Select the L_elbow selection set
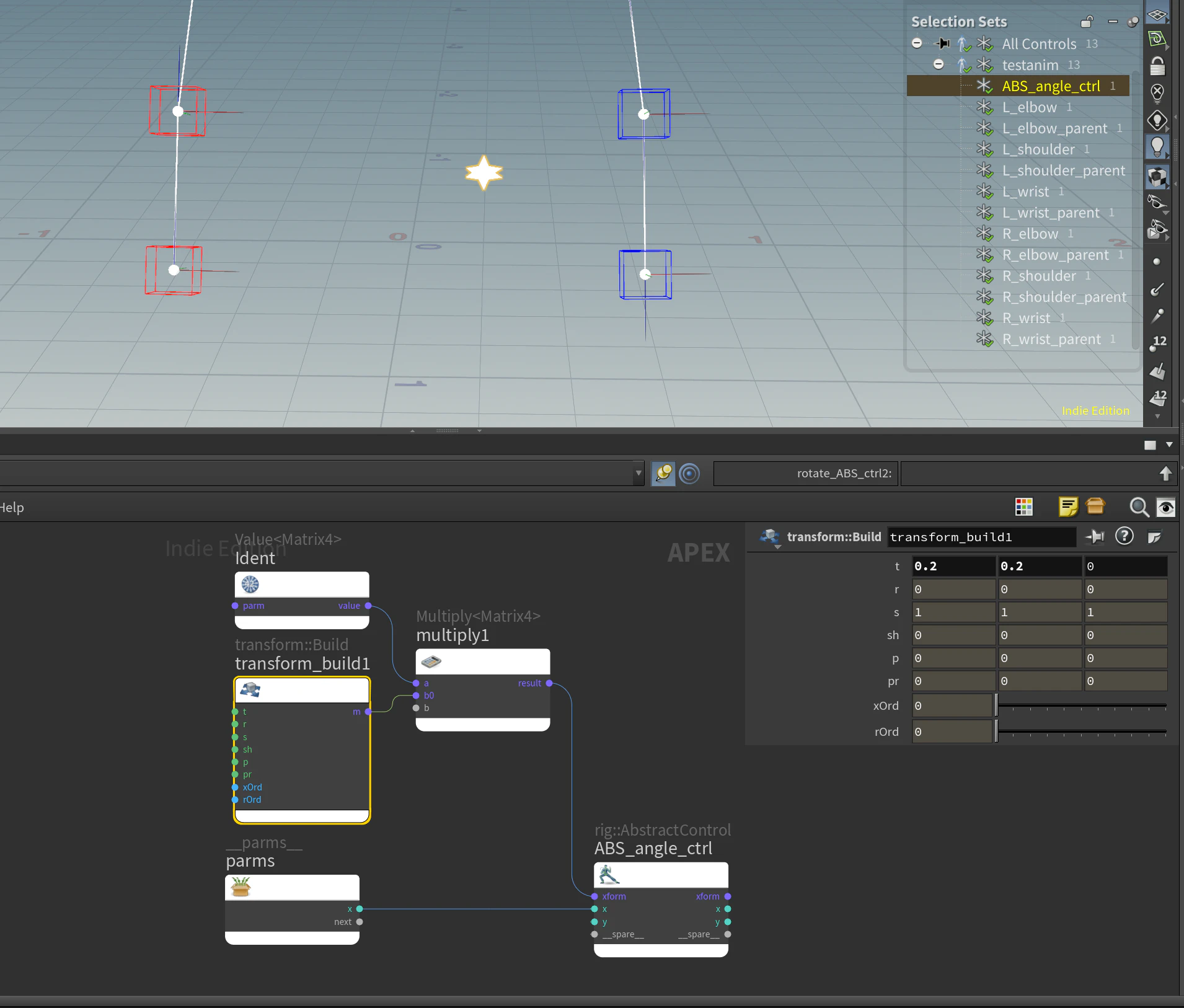 [x=1029, y=107]
